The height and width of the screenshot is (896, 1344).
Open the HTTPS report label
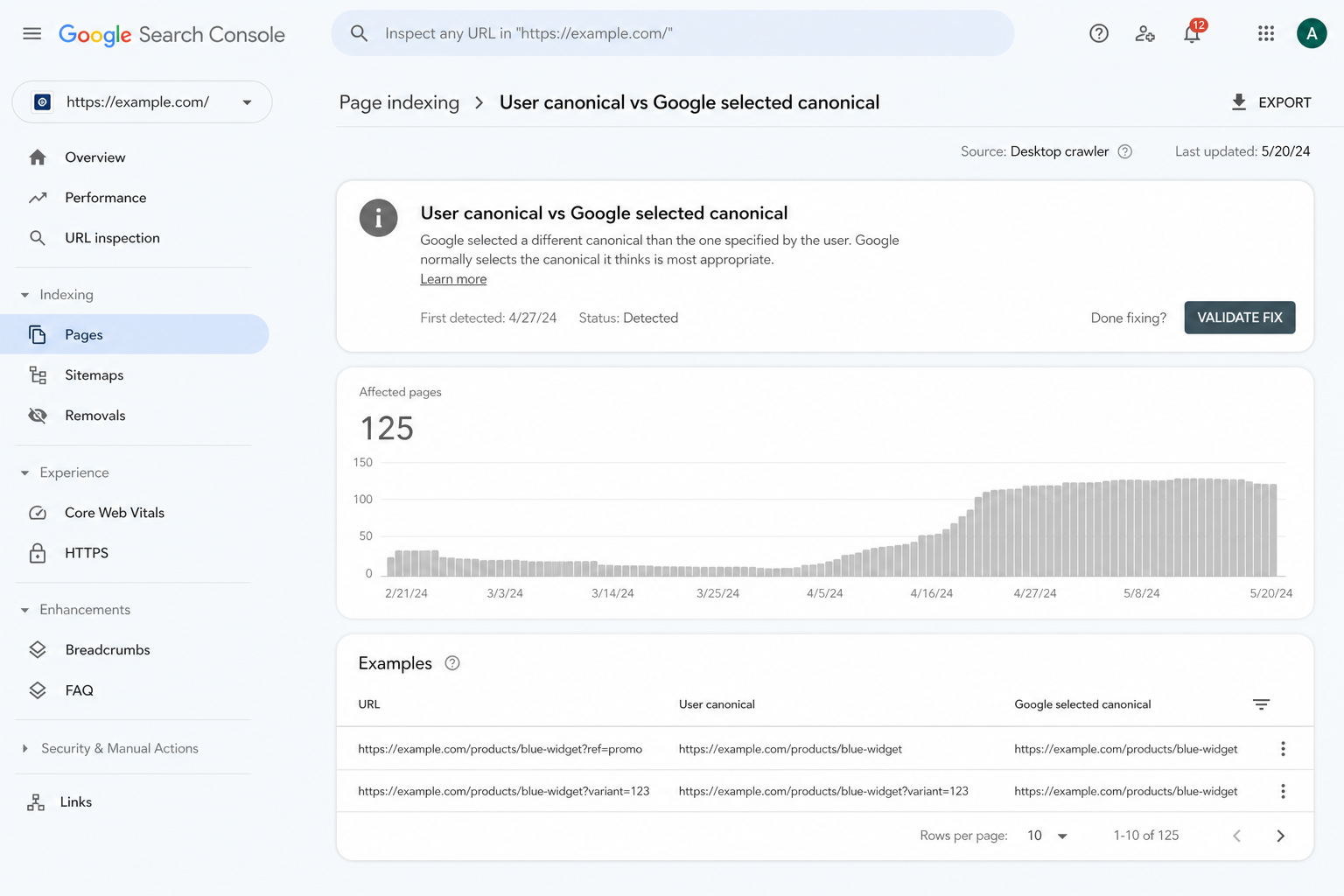pyautogui.click(x=87, y=553)
